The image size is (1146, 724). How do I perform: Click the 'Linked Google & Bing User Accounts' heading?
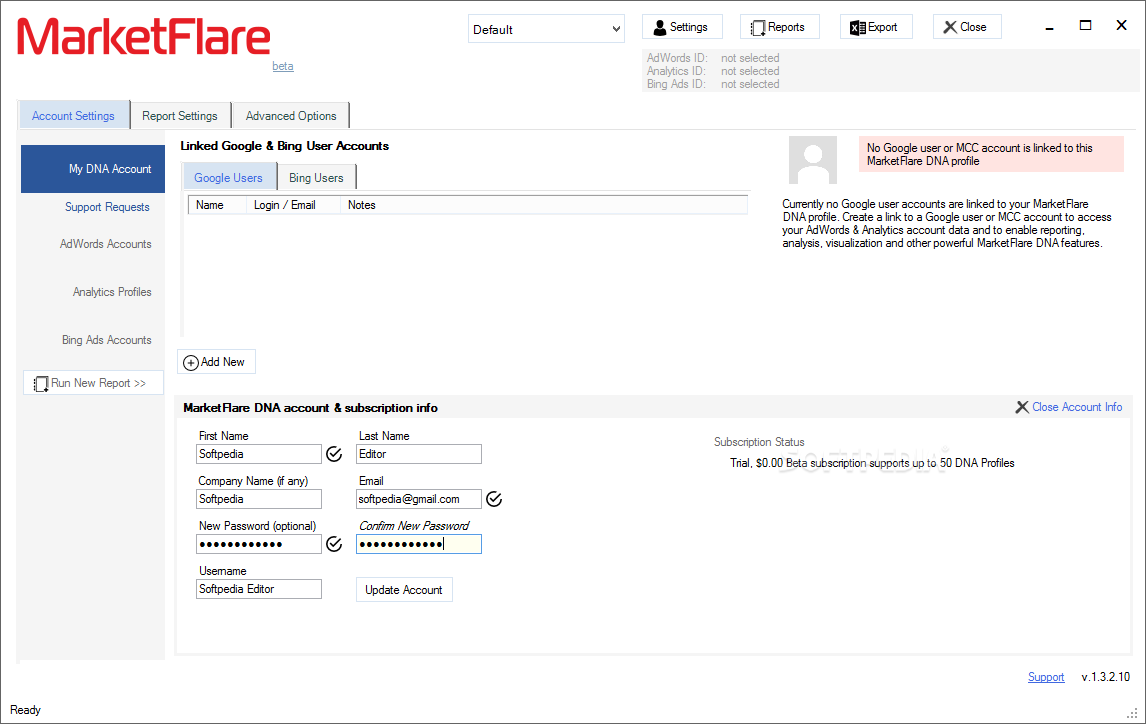(x=284, y=146)
